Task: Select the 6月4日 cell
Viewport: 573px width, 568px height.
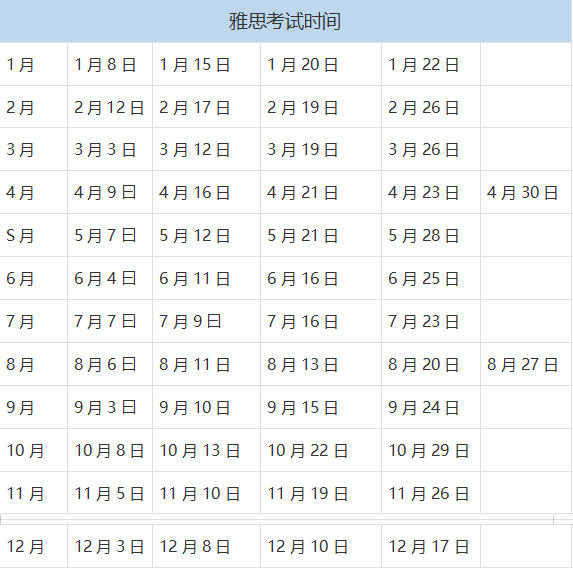Action: point(110,279)
